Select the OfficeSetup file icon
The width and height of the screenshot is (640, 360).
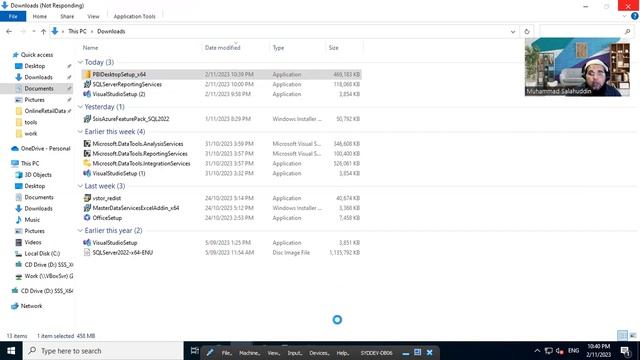click(87, 218)
